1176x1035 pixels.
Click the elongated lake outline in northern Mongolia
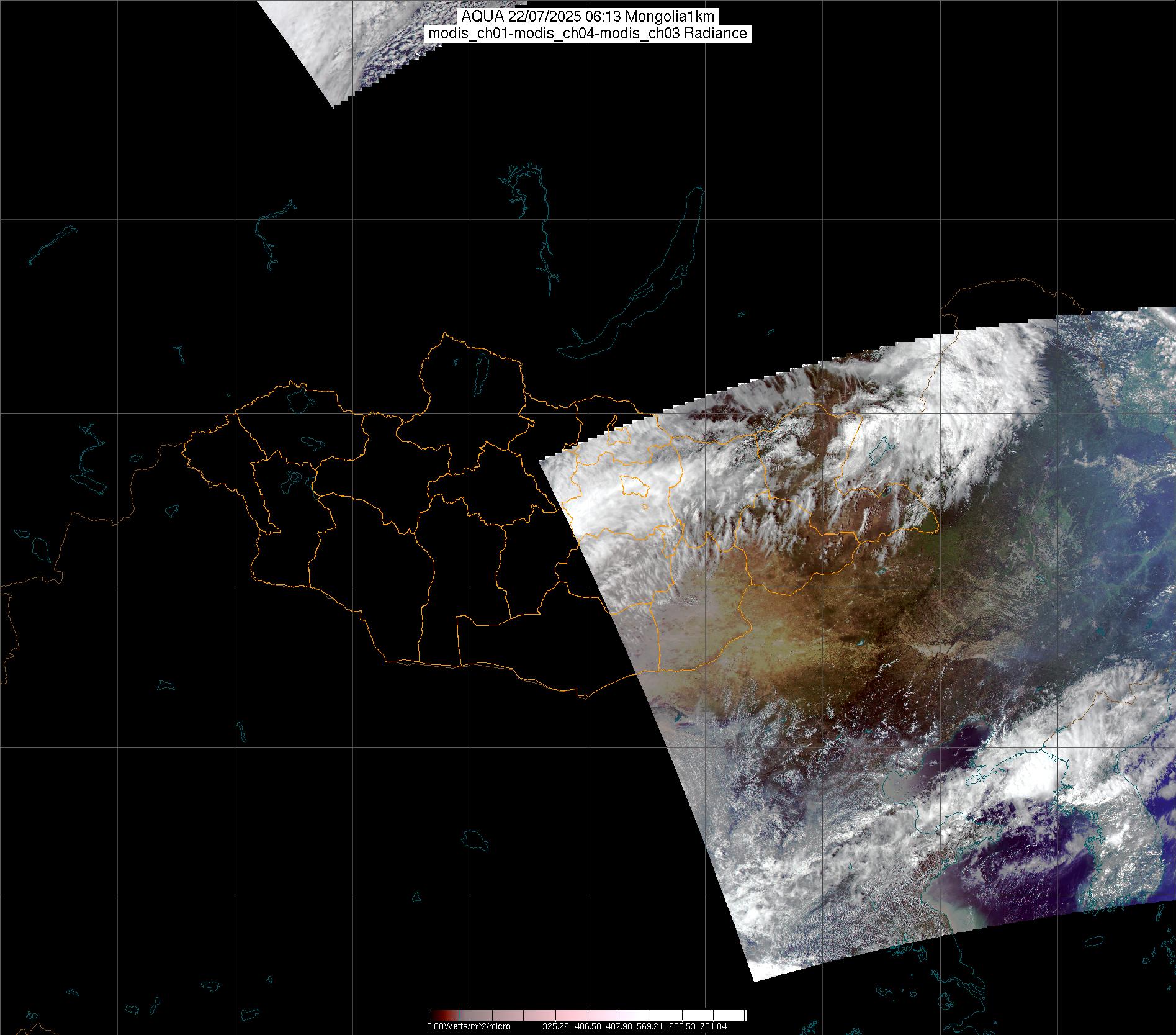480,370
